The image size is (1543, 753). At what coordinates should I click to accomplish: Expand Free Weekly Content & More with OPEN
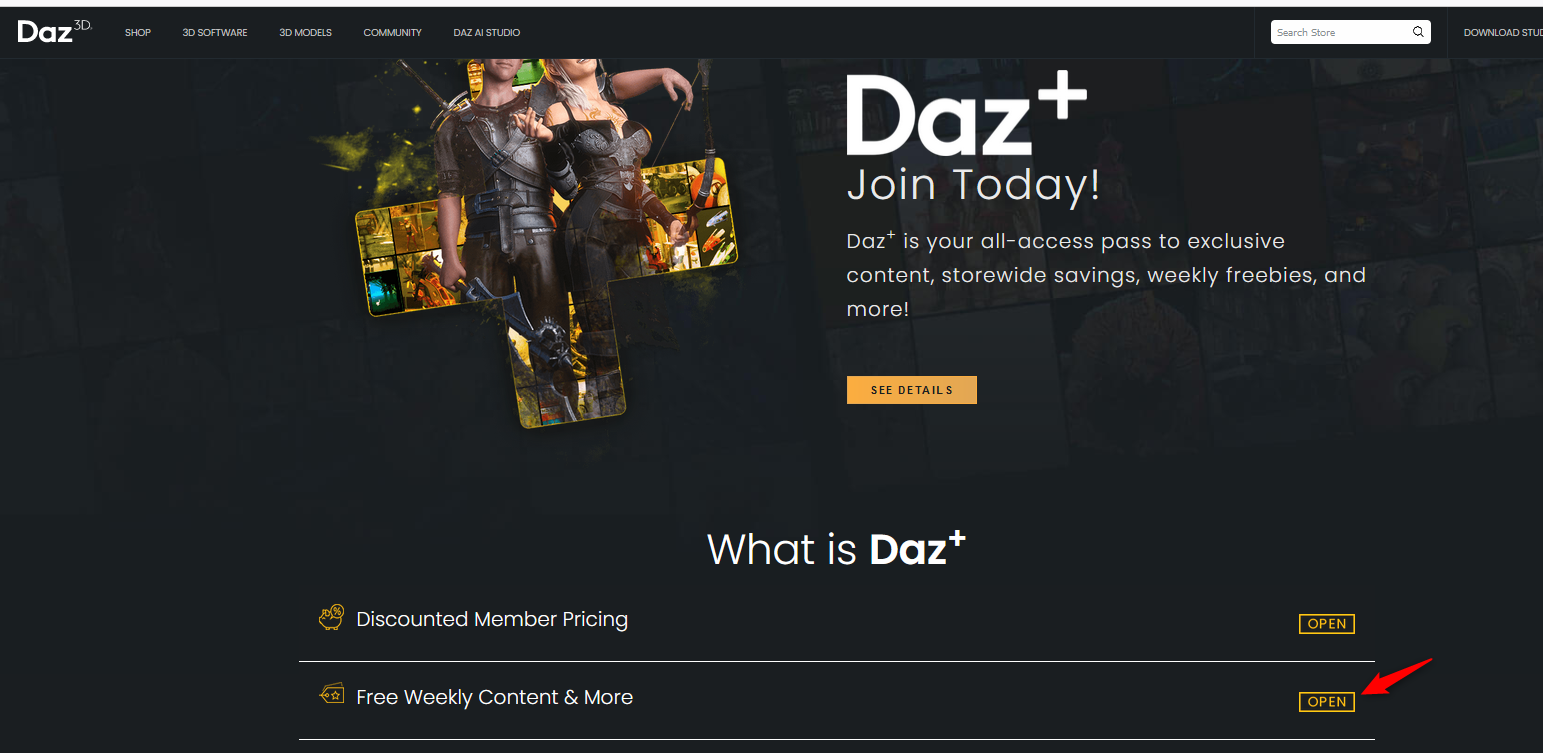[1327, 702]
